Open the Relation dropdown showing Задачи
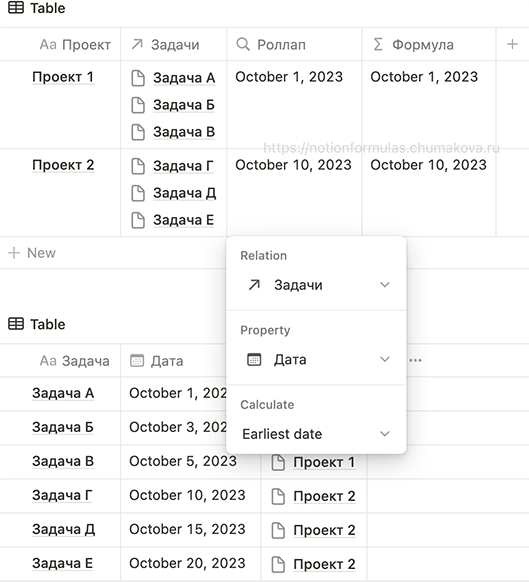Viewport: 529px width, 582px height. [316, 285]
